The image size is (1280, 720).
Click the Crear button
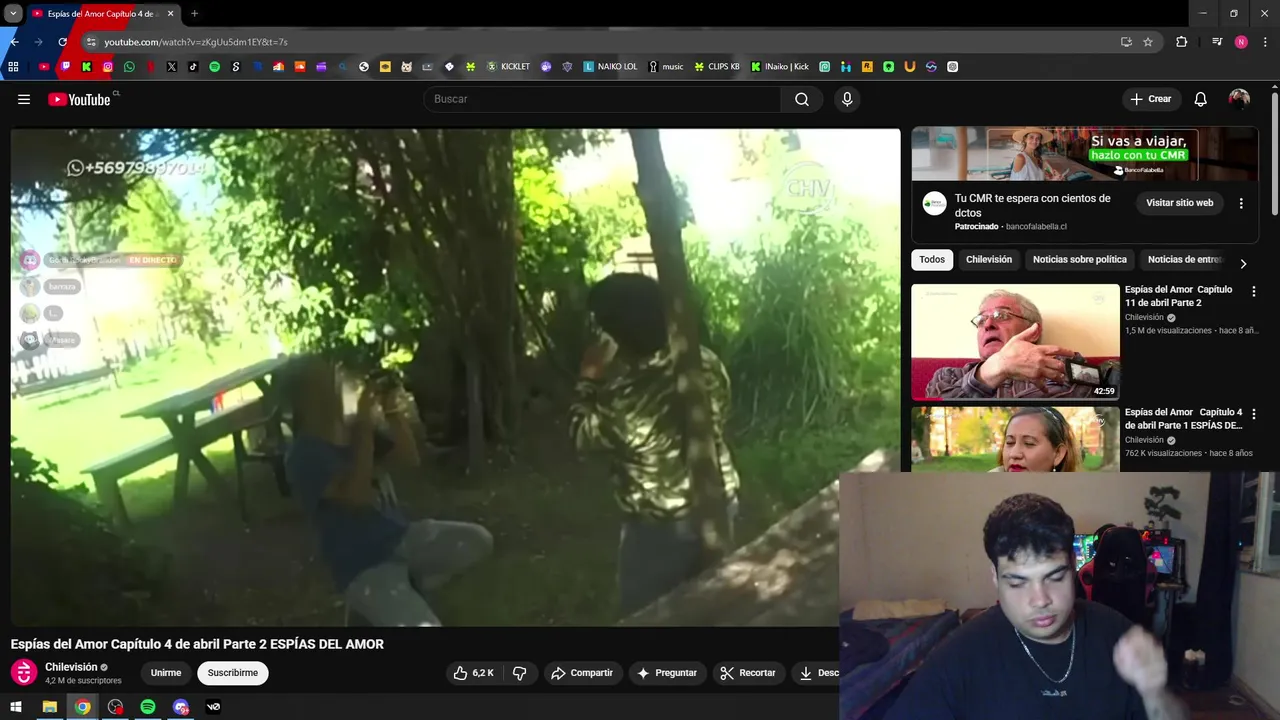tap(1150, 99)
